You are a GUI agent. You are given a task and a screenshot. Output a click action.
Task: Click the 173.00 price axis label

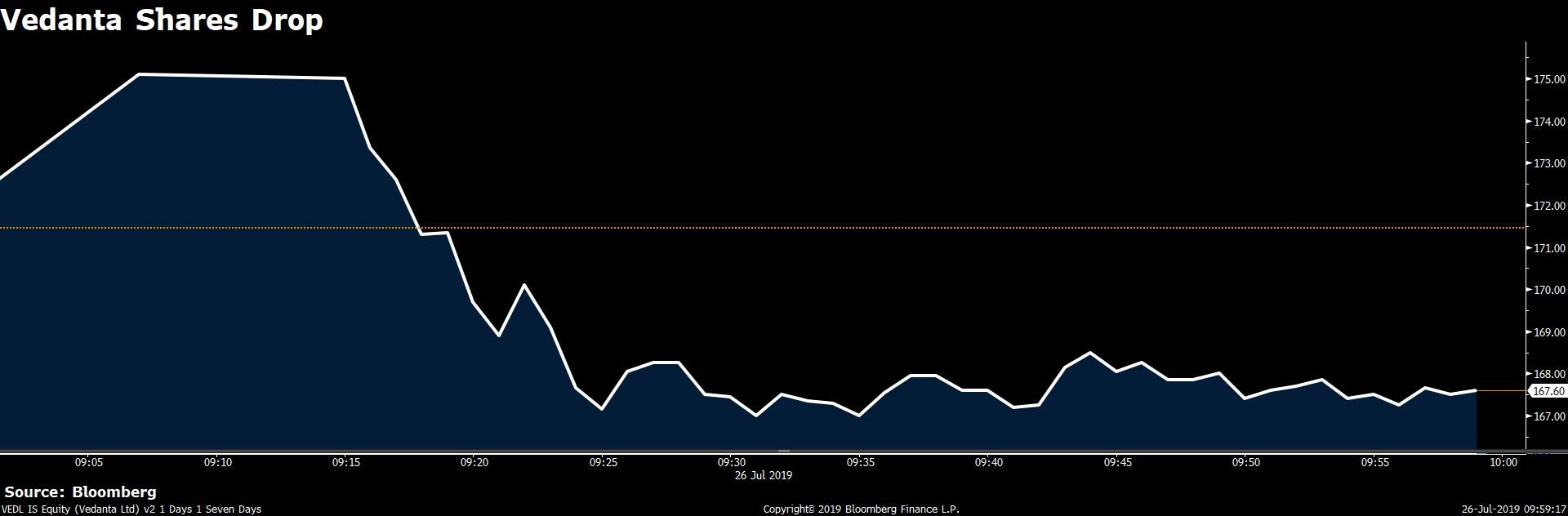[1548, 164]
